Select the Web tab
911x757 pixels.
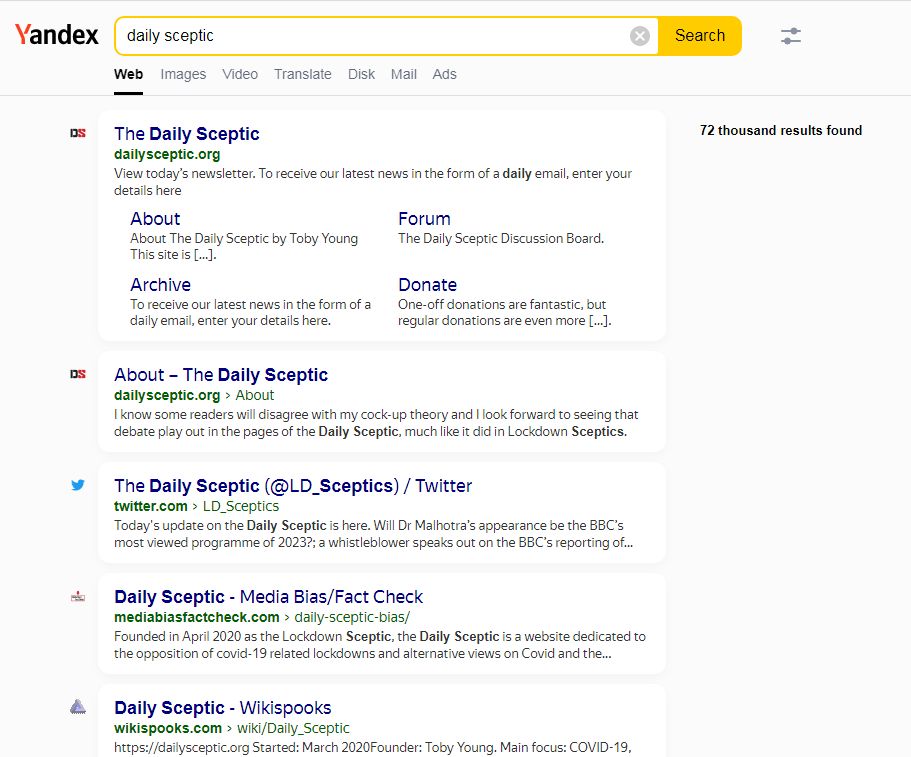(128, 74)
